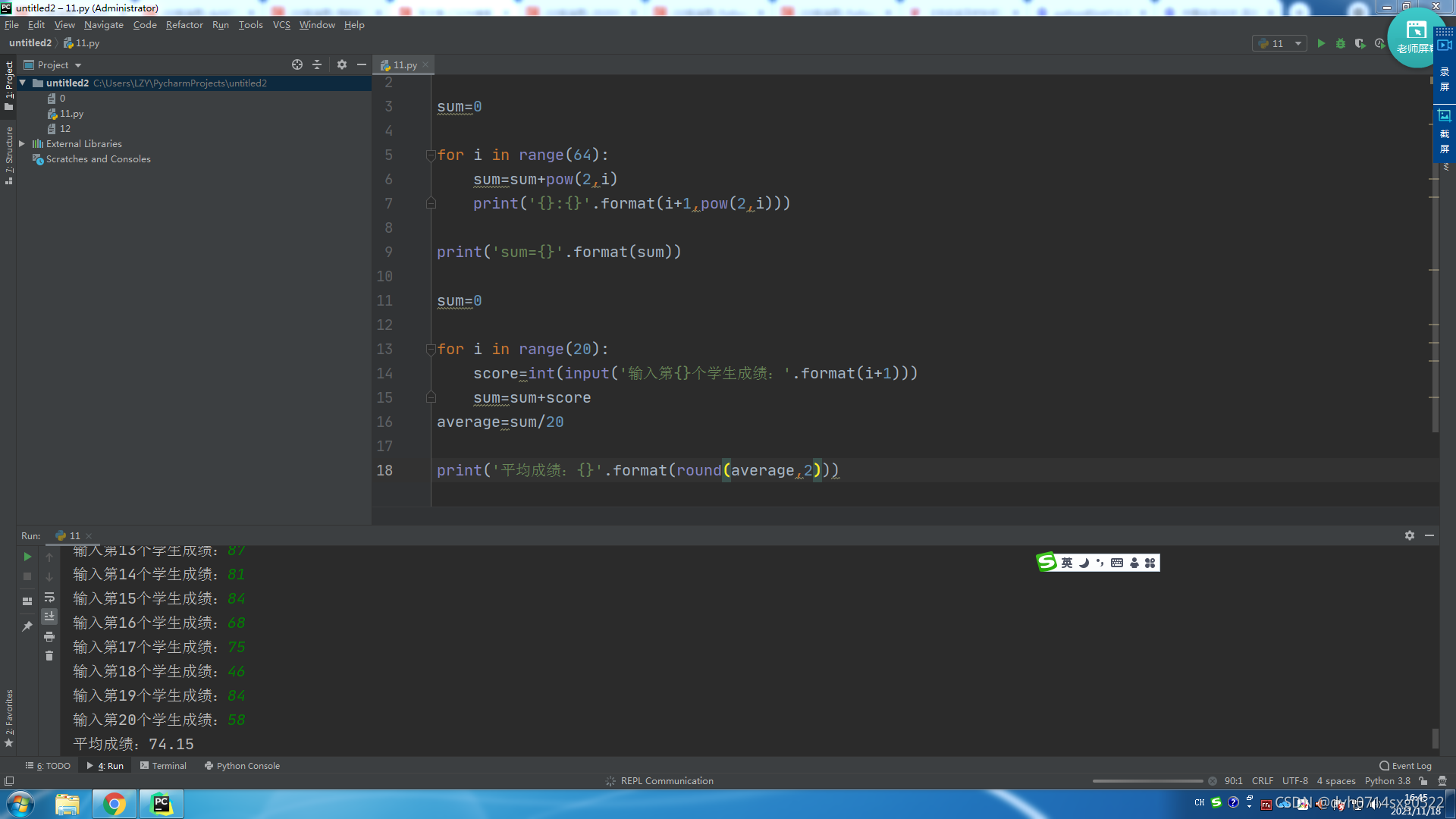Rerun program in the Run panel

click(27, 557)
